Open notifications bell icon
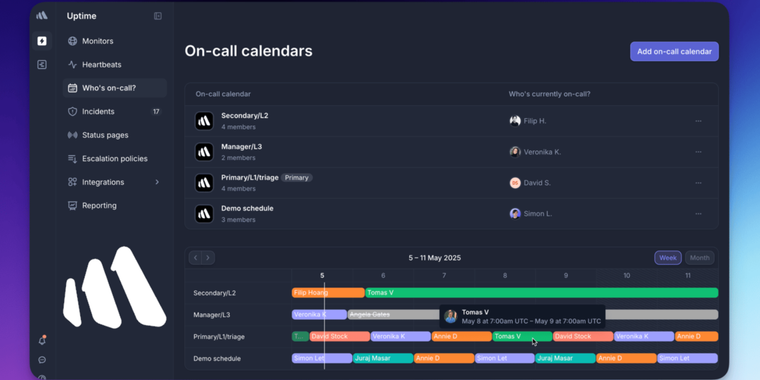 pos(42,340)
